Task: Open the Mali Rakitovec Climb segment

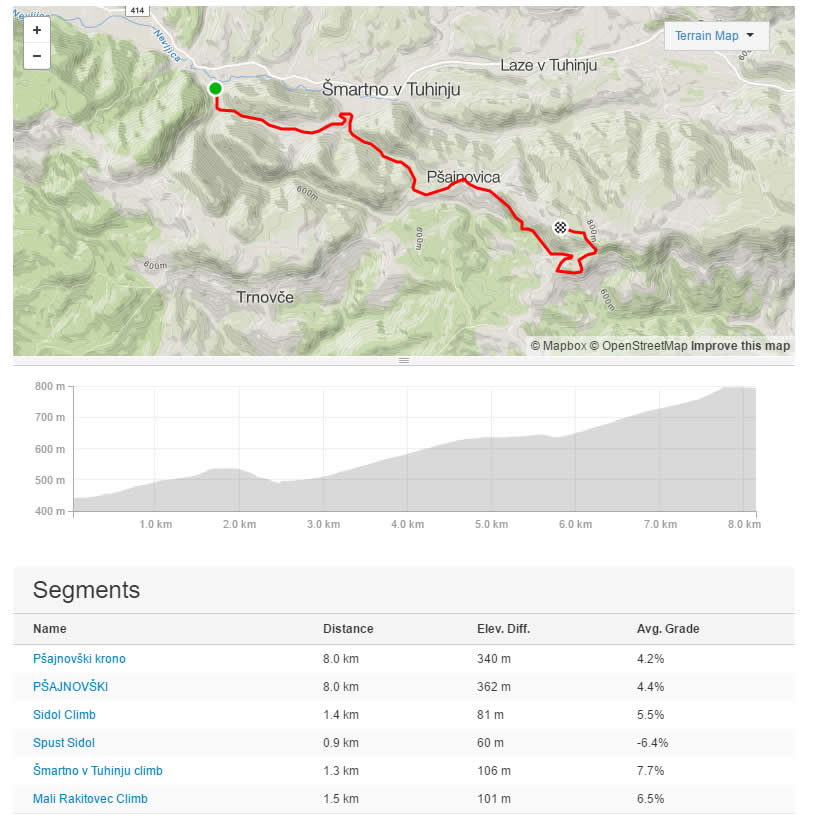Action: tap(90, 799)
